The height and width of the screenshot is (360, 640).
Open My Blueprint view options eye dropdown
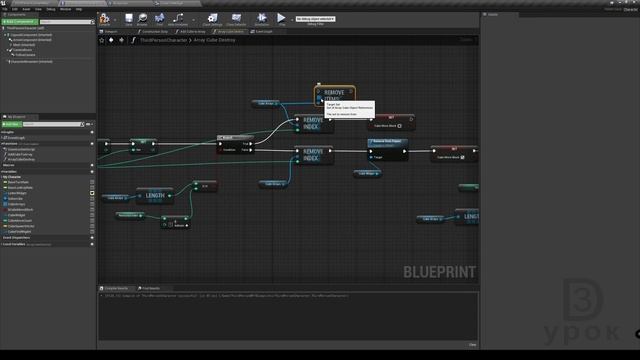click(89, 124)
